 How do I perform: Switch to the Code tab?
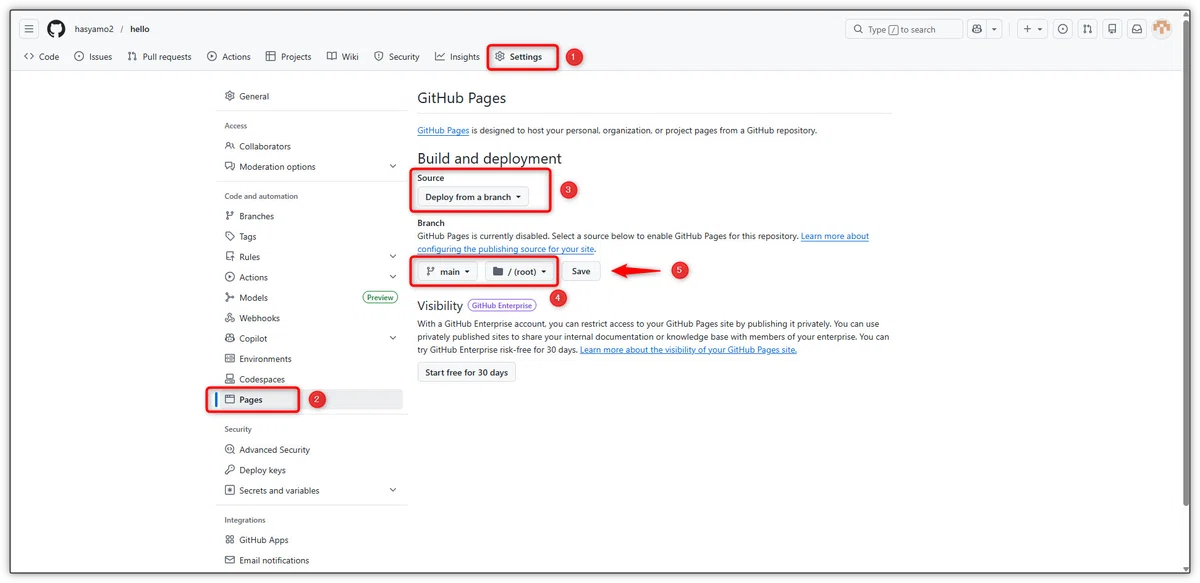point(42,57)
